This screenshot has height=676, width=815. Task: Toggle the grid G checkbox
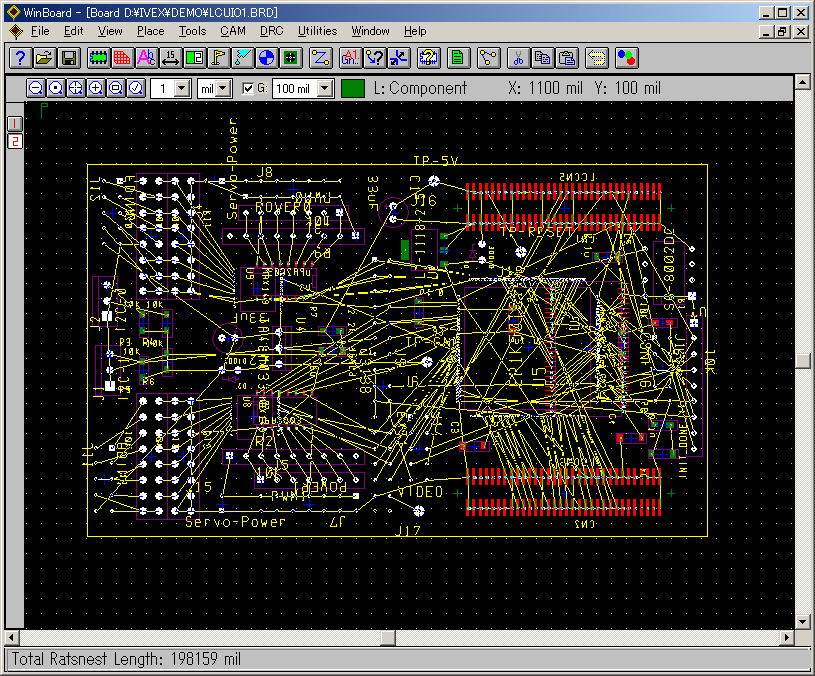[x=249, y=88]
